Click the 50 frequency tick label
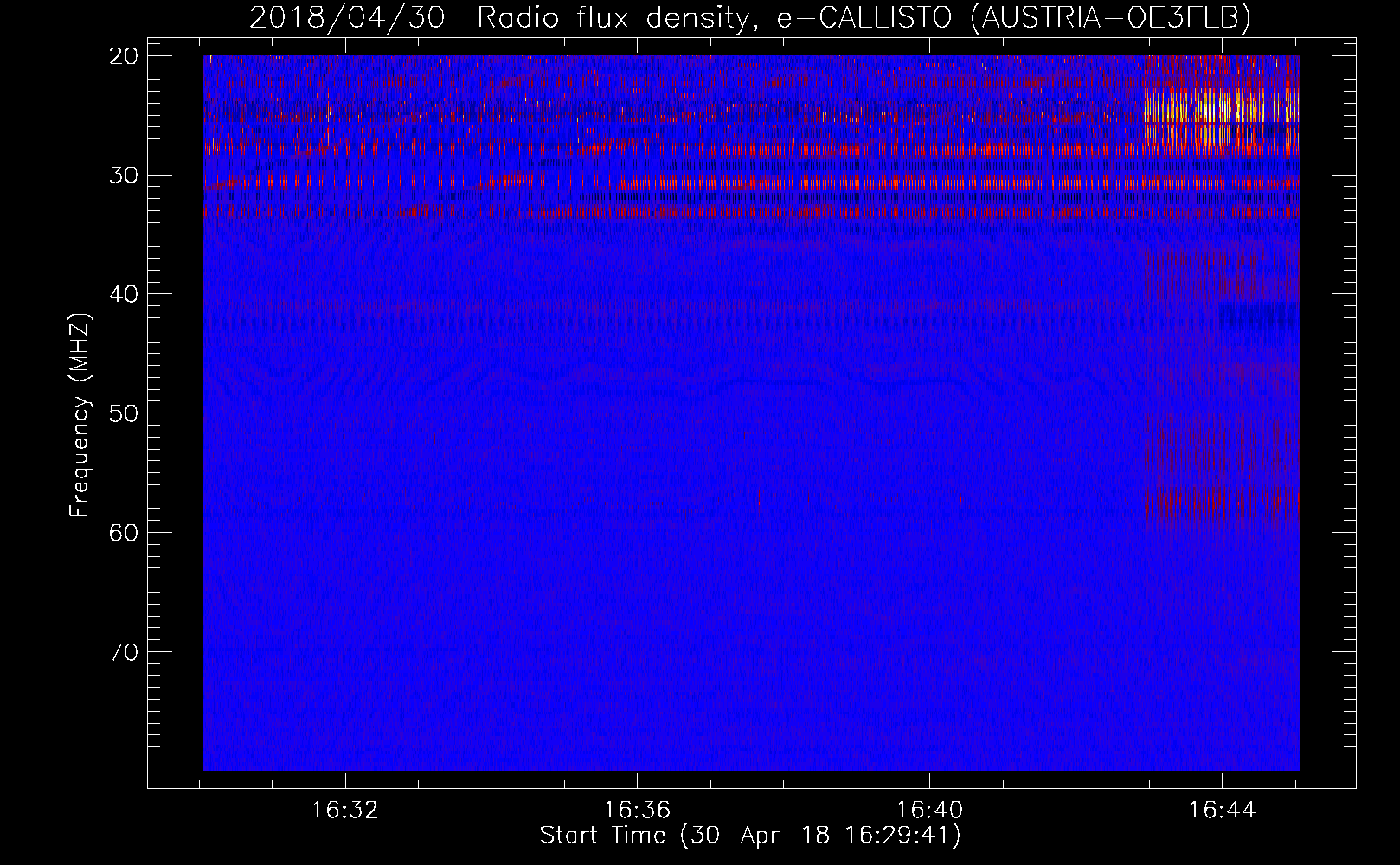 coord(124,413)
